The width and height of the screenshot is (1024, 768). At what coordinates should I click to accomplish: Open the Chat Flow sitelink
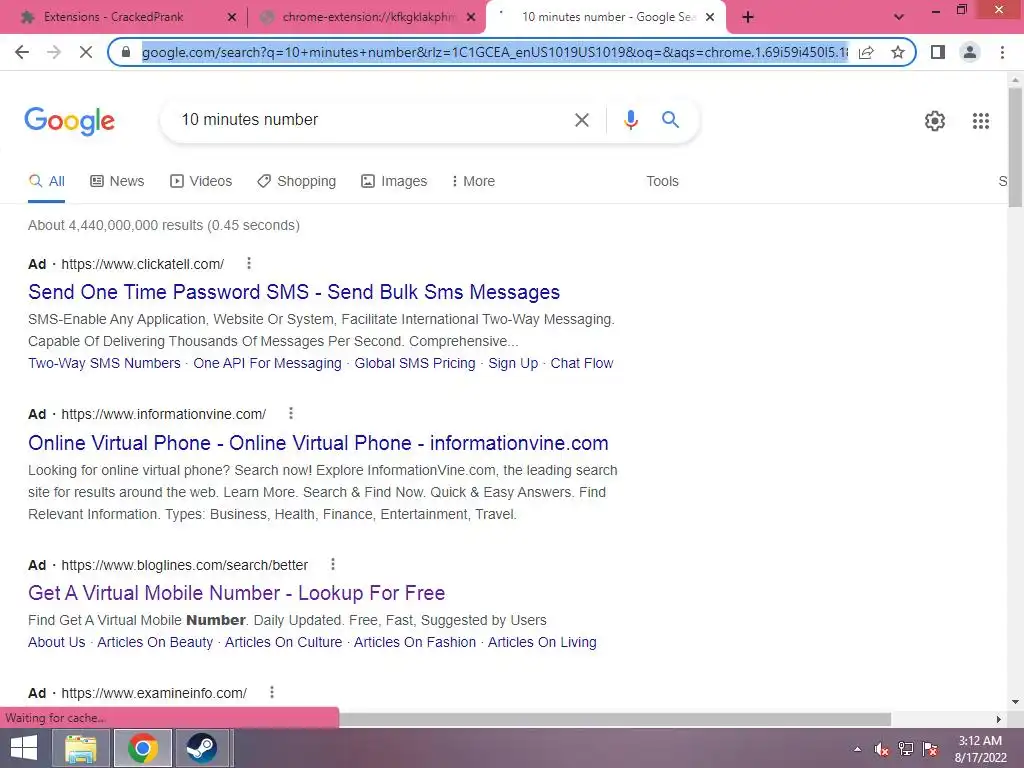coord(582,363)
